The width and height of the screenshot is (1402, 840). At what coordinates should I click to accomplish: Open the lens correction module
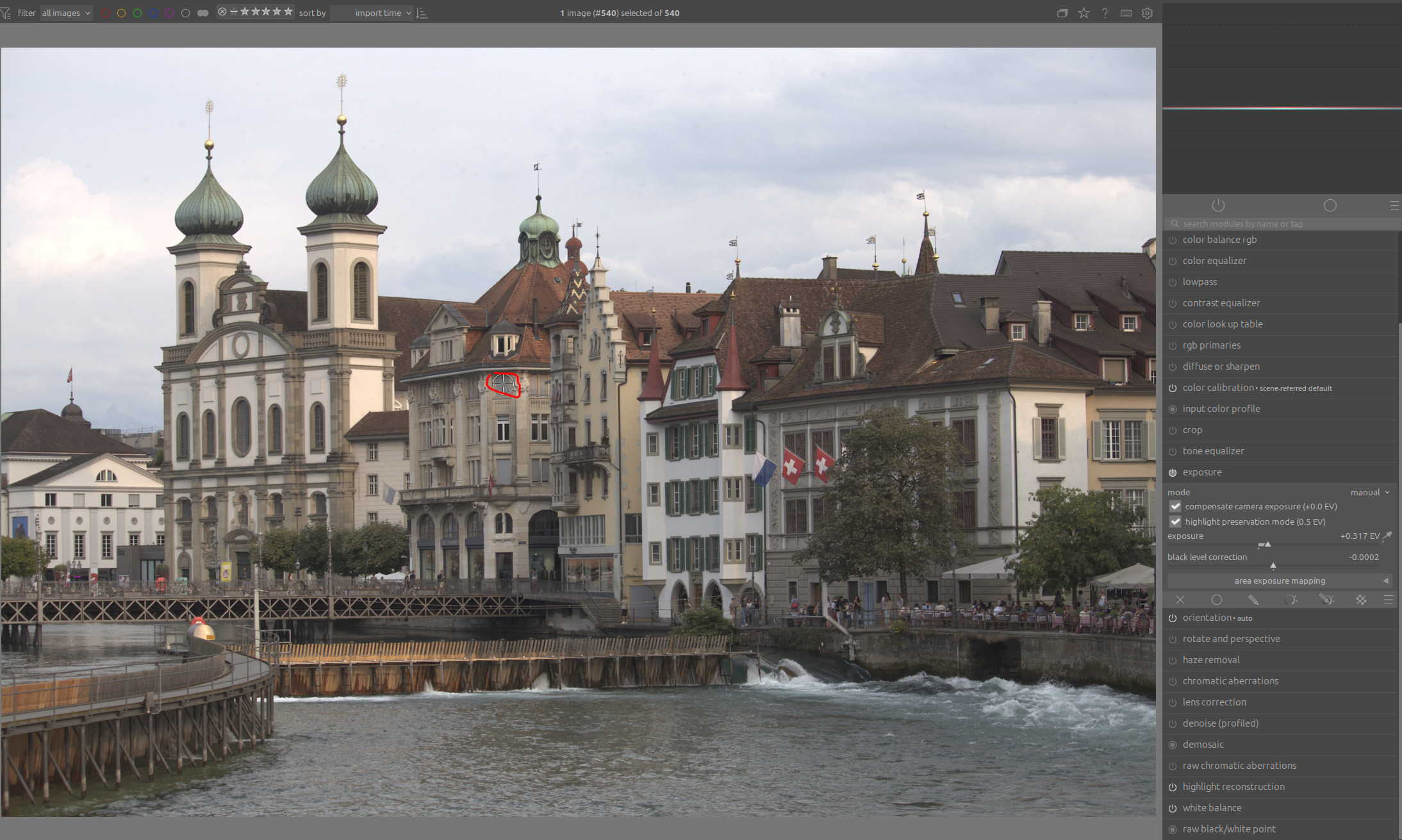[1214, 702]
